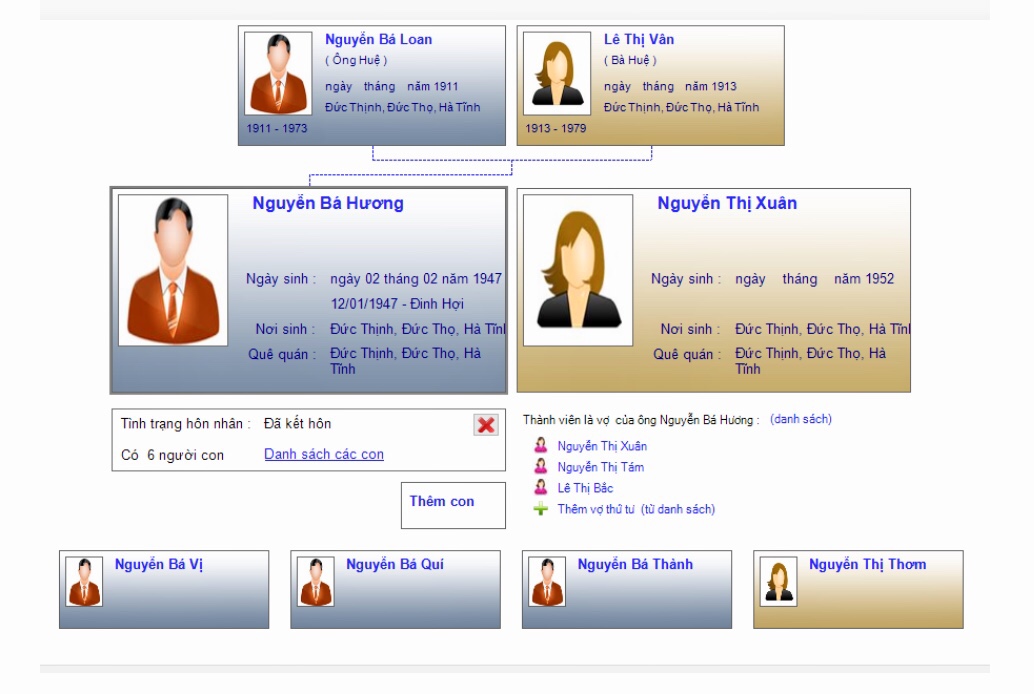The image size is (1034, 694).
Task: Click Nguyễn Thị Thơm's small avatar
Action: pos(779,581)
